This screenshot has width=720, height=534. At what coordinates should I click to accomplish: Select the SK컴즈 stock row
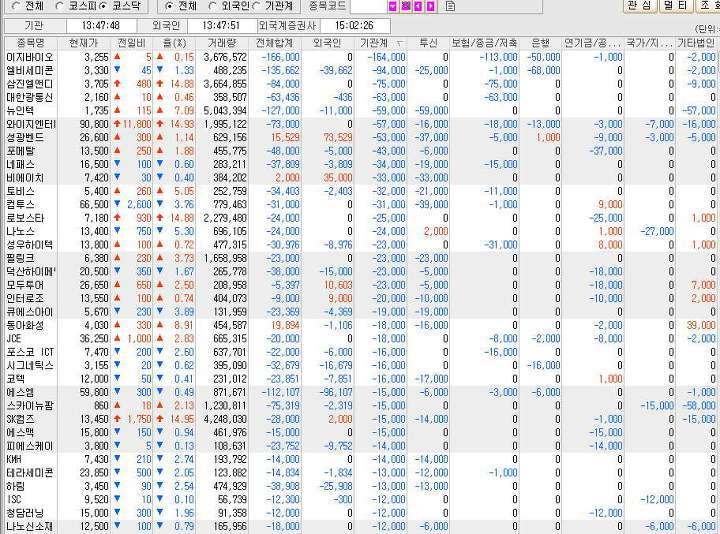[x=360, y=419]
